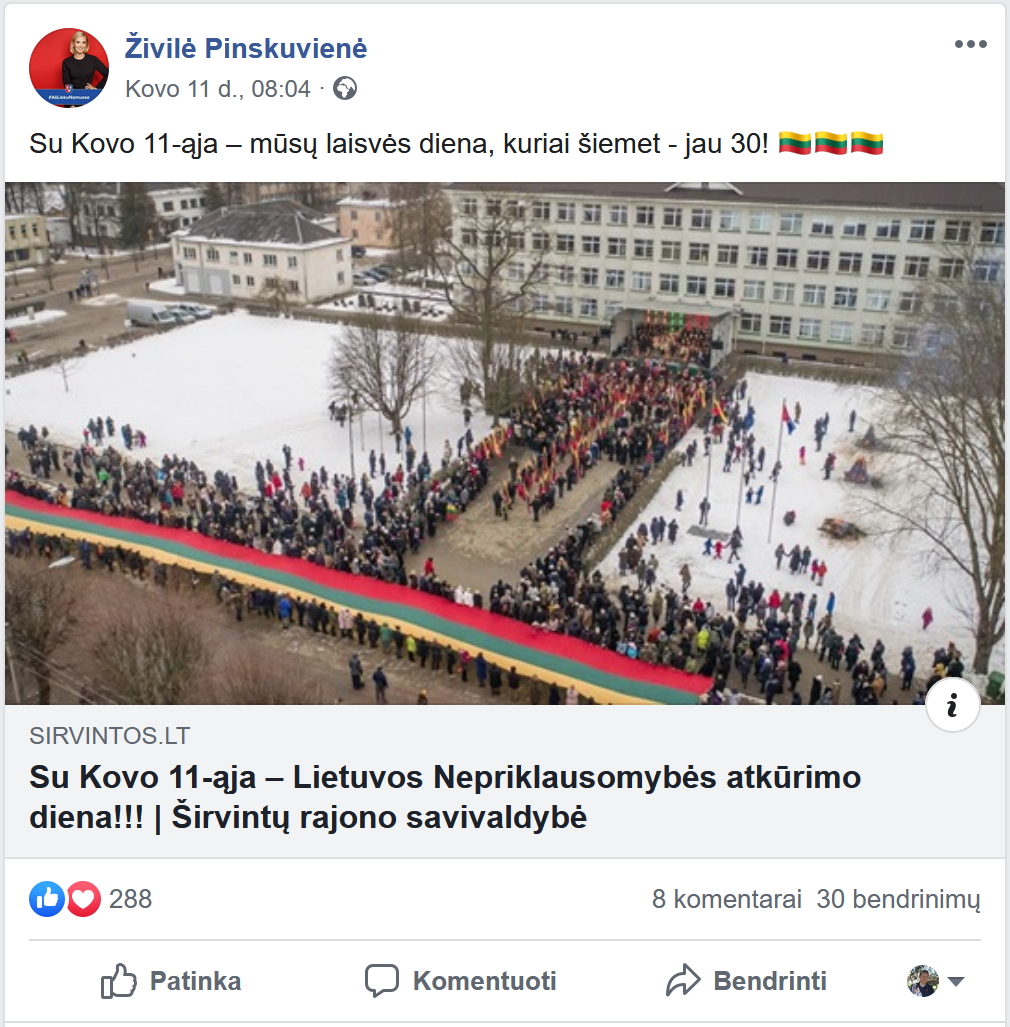The image size is (1010, 1027).
Task: Click the public globe privacy icon
Action: coord(345,88)
